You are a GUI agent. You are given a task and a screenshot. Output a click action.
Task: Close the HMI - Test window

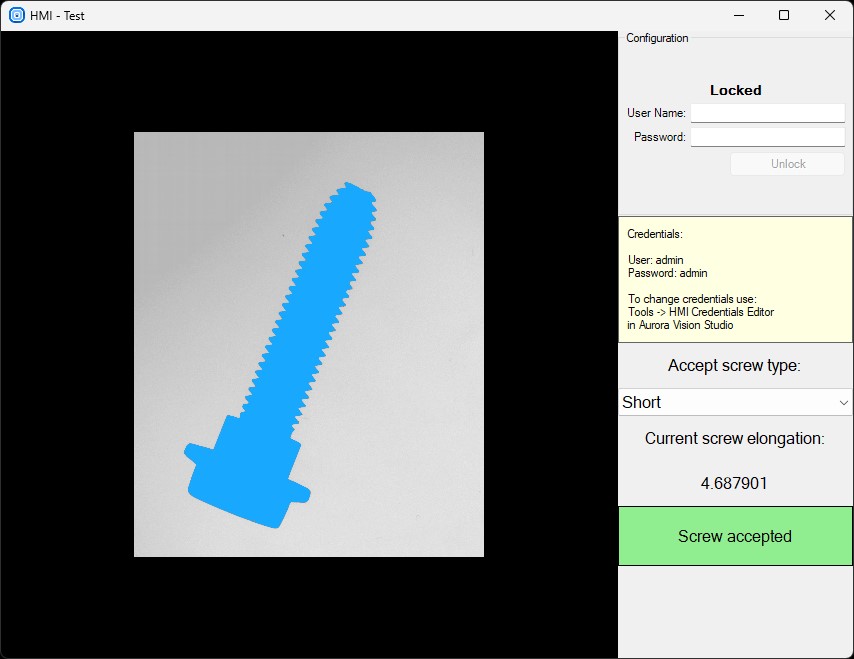point(830,15)
